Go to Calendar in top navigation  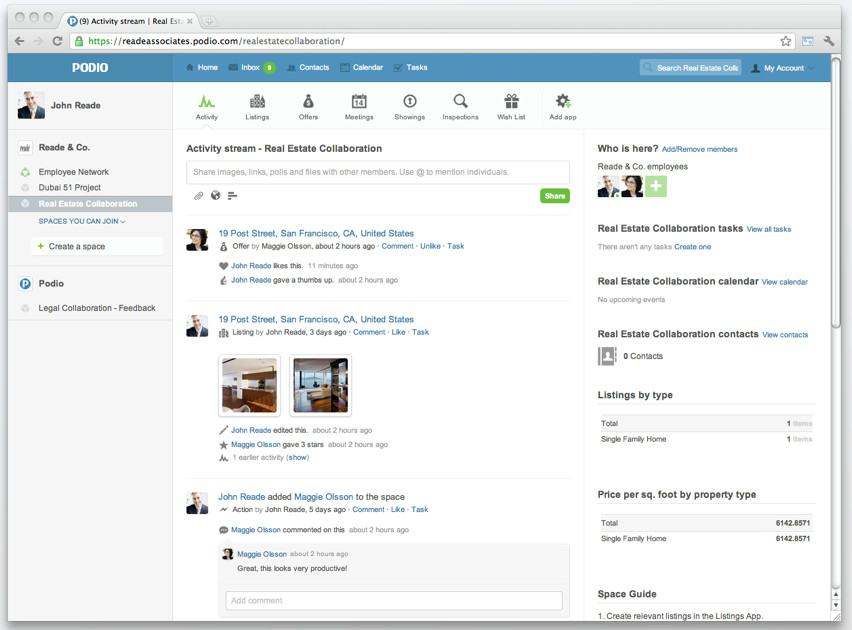point(362,68)
